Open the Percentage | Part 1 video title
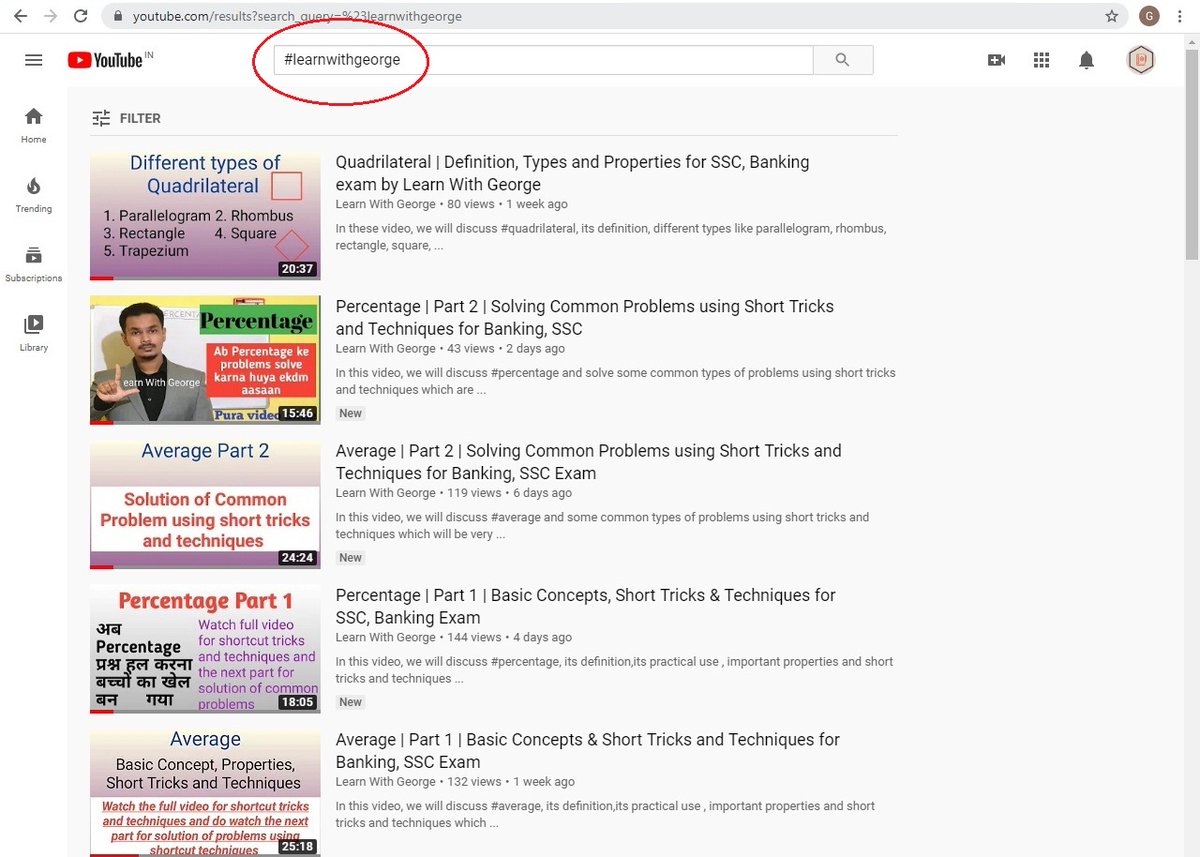 click(x=586, y=606)
